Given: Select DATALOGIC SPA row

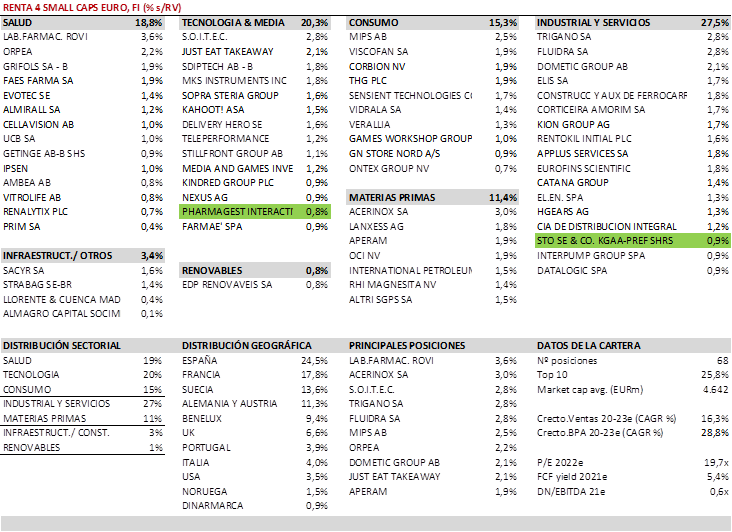Looking at the screenshot, I should pos(633,270).
